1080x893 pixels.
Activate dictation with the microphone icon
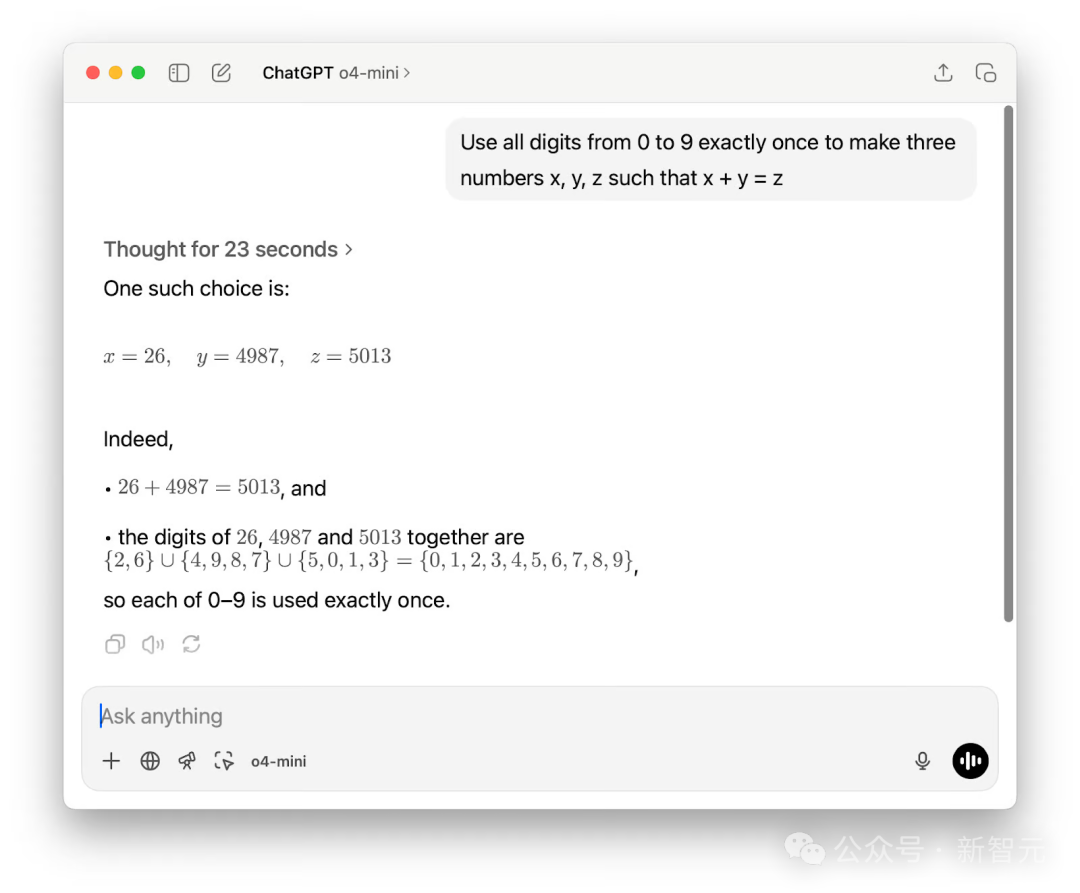pyautogui.click(x=921, y=761)
